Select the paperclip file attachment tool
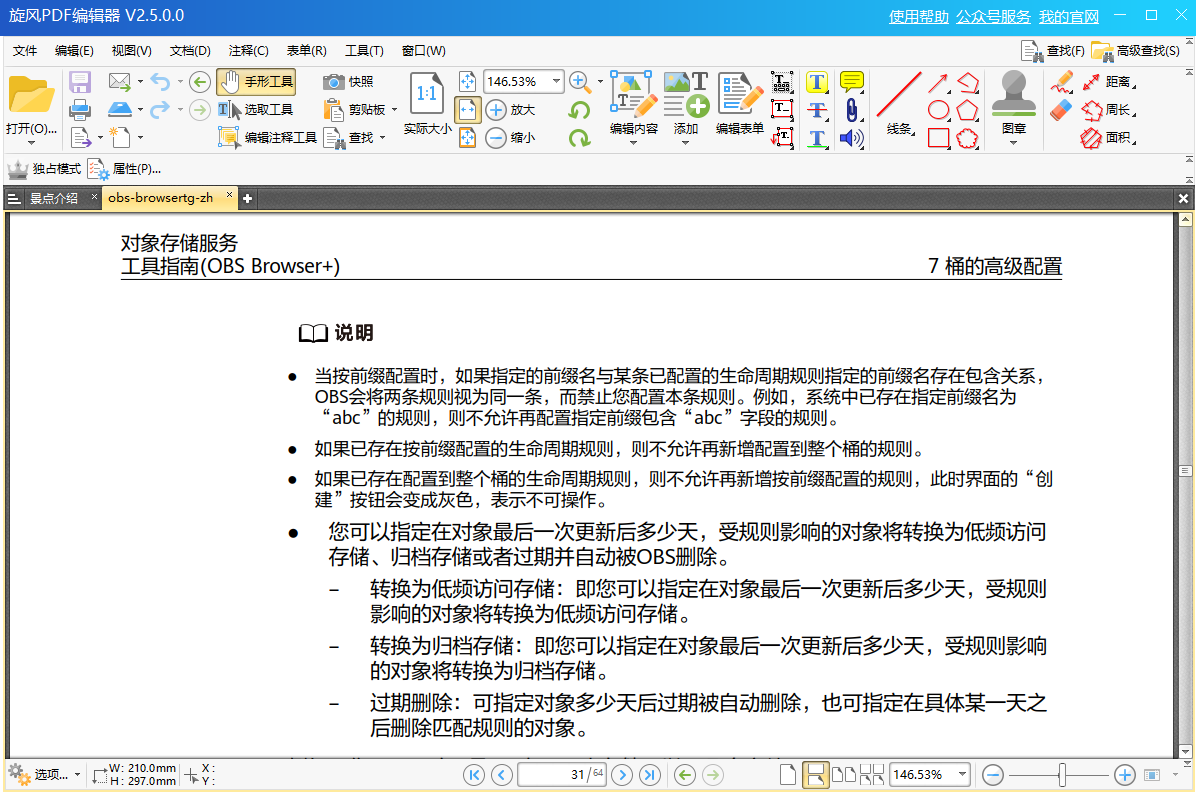This screenshot has height=793, width=1196. (x=851, y=110)
